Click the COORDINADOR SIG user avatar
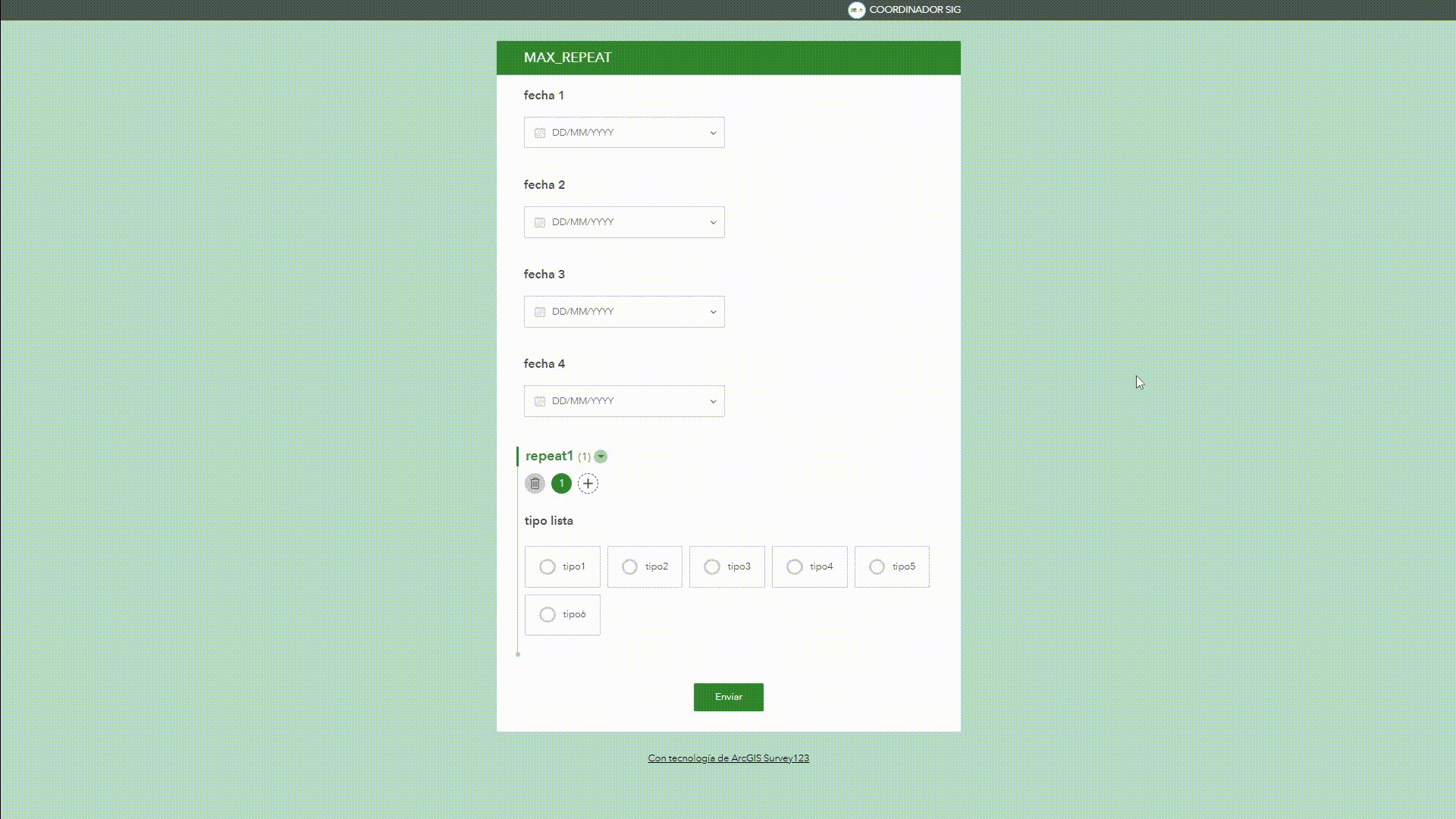The width and height of the screenshot is (1456, 819). tap(856, 10)
